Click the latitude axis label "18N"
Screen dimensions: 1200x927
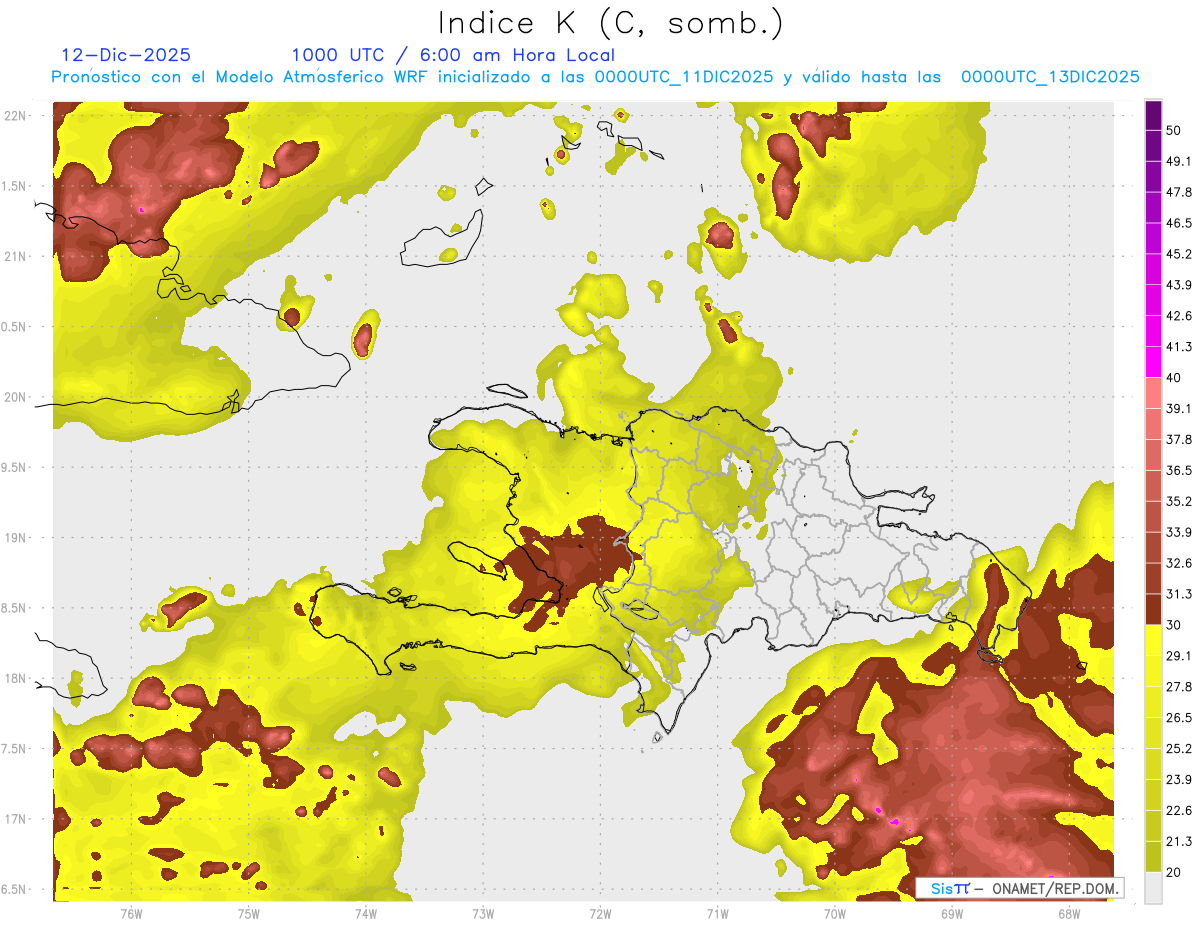point(14,678)
